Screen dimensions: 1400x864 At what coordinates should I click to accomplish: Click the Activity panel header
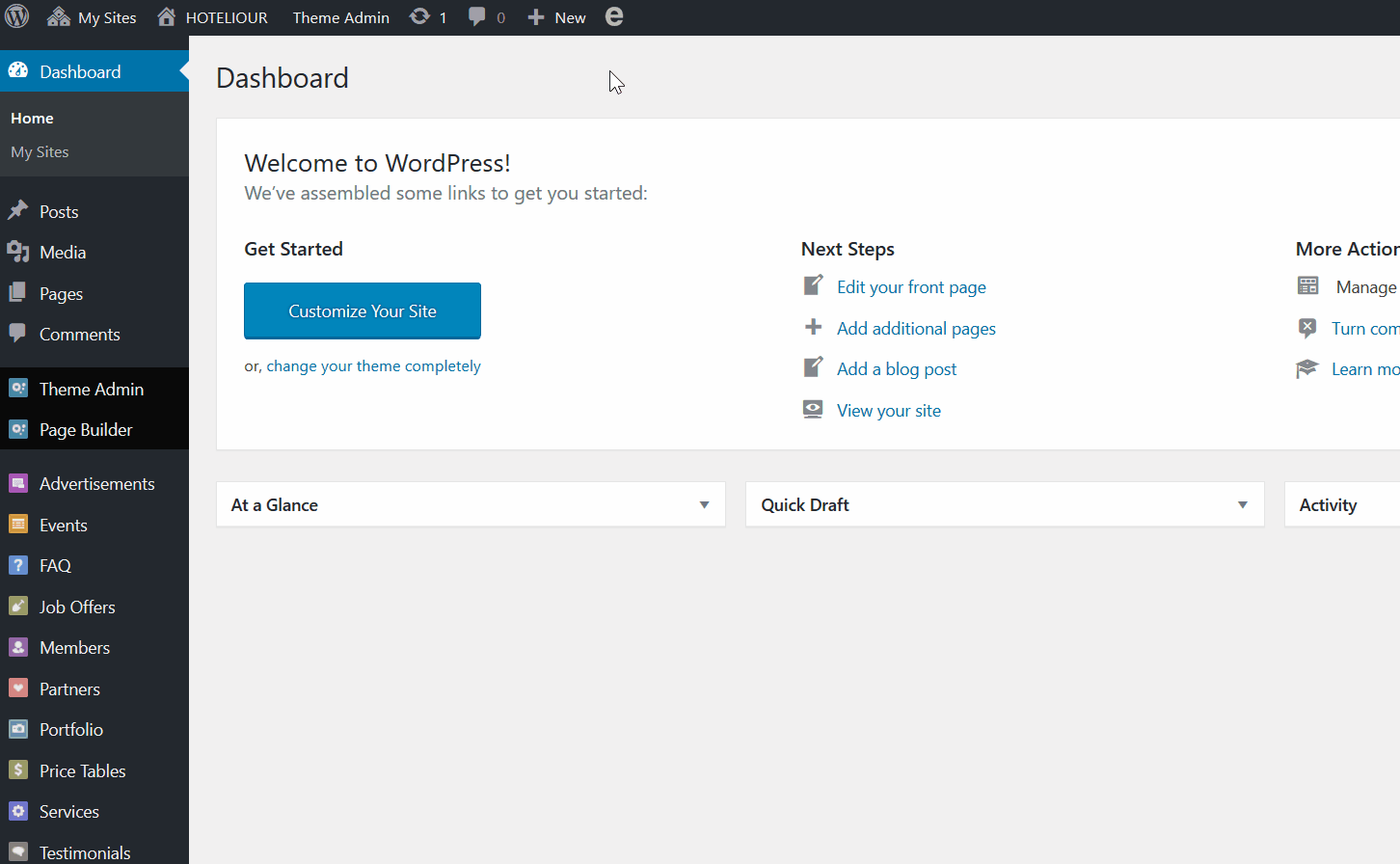pos(1328,505)
